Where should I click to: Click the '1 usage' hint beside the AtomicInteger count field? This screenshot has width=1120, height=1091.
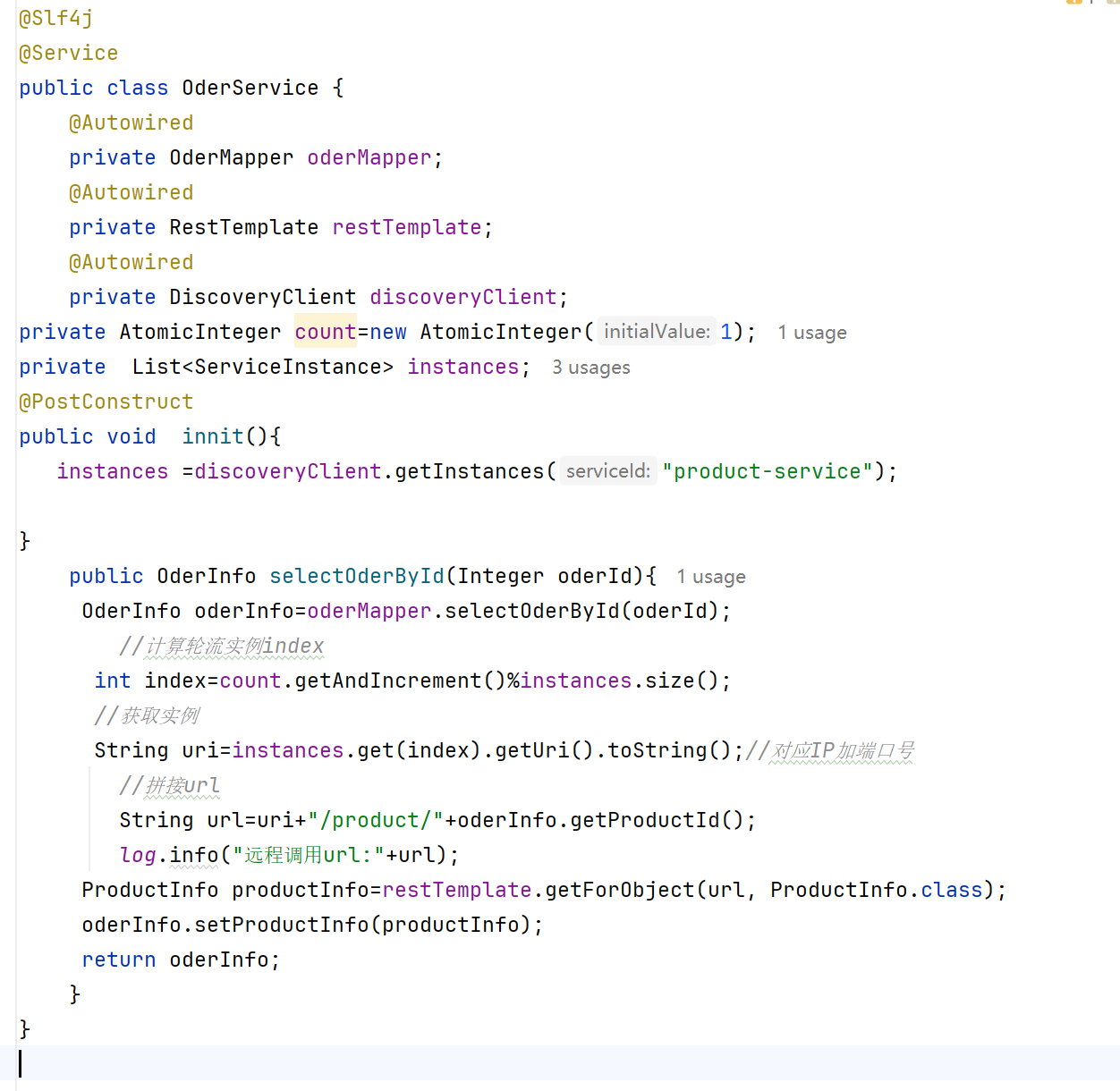(812, 333)
